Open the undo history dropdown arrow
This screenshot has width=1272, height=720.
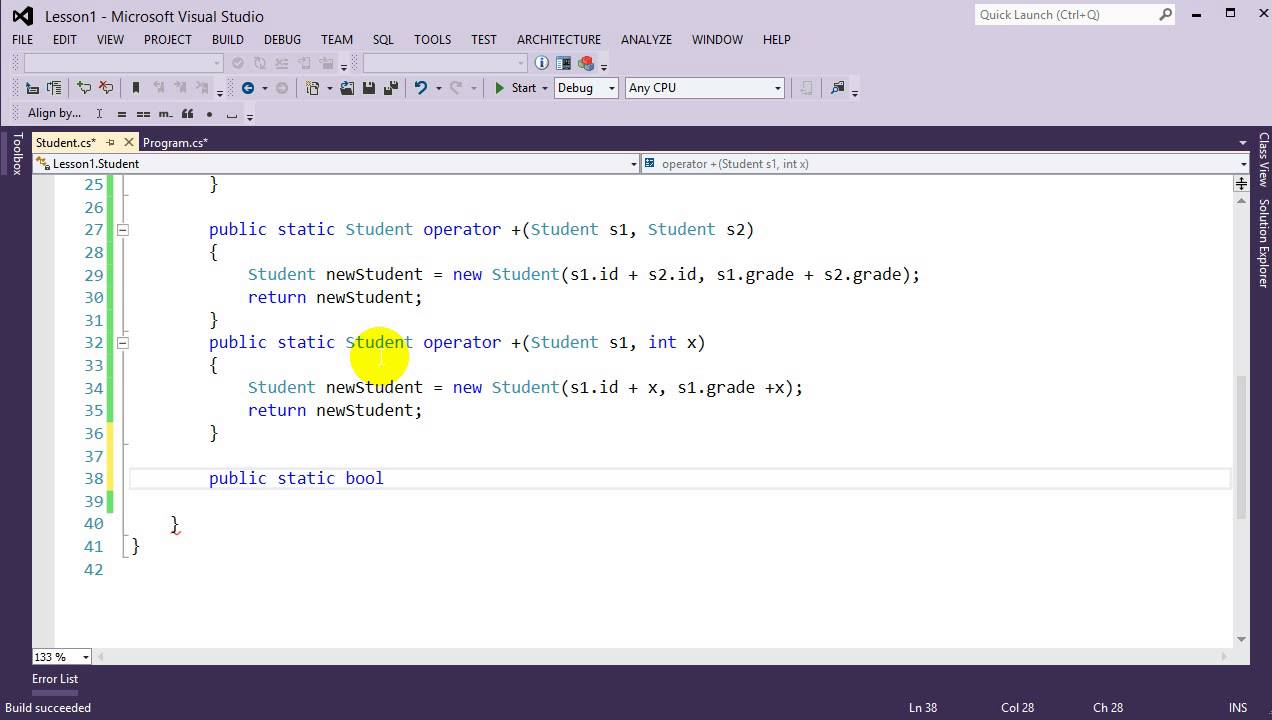tap(438, 88)
